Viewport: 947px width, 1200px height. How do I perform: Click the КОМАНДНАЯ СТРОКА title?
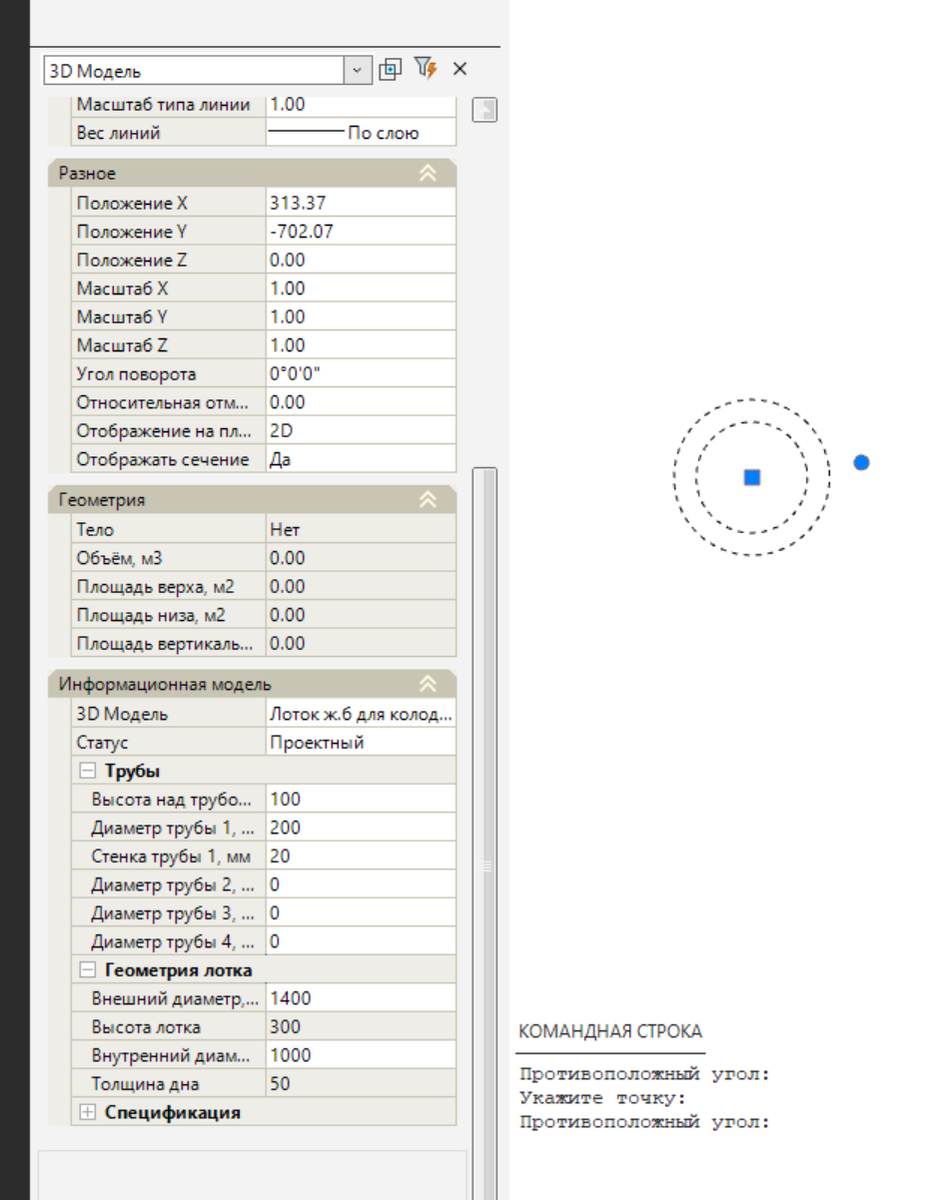(610, 1032)
